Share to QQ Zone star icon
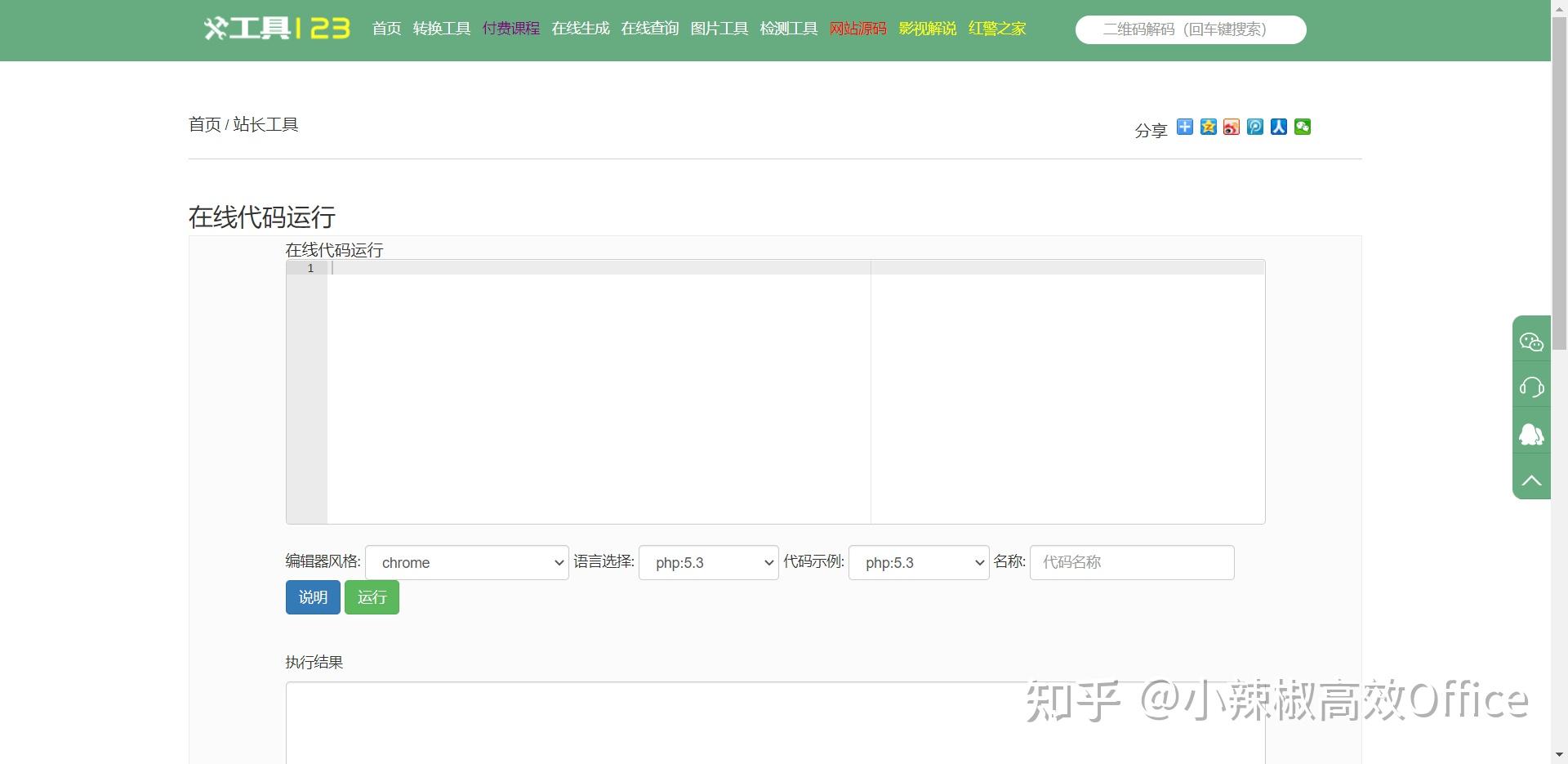This screenshot has height=764, width=1568. point(1209,127)
